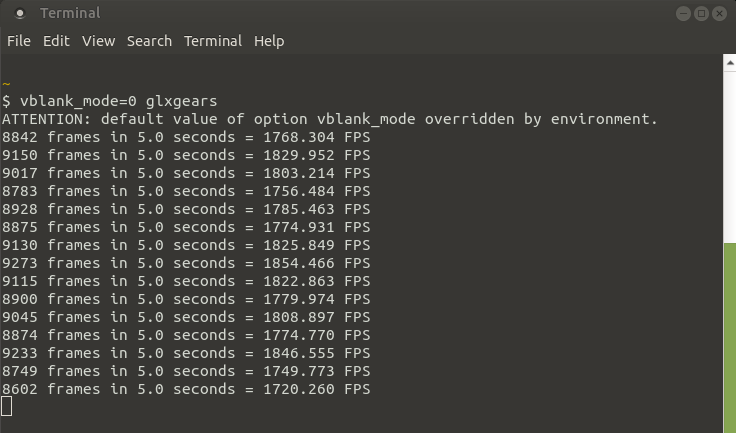Click the terminal cursor block at bottom
The image size is (736, 433).
[x=7, y=406]
